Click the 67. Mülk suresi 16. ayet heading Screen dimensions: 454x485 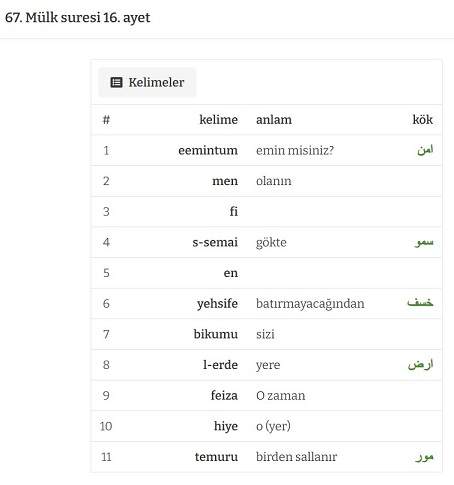(78, 17)
